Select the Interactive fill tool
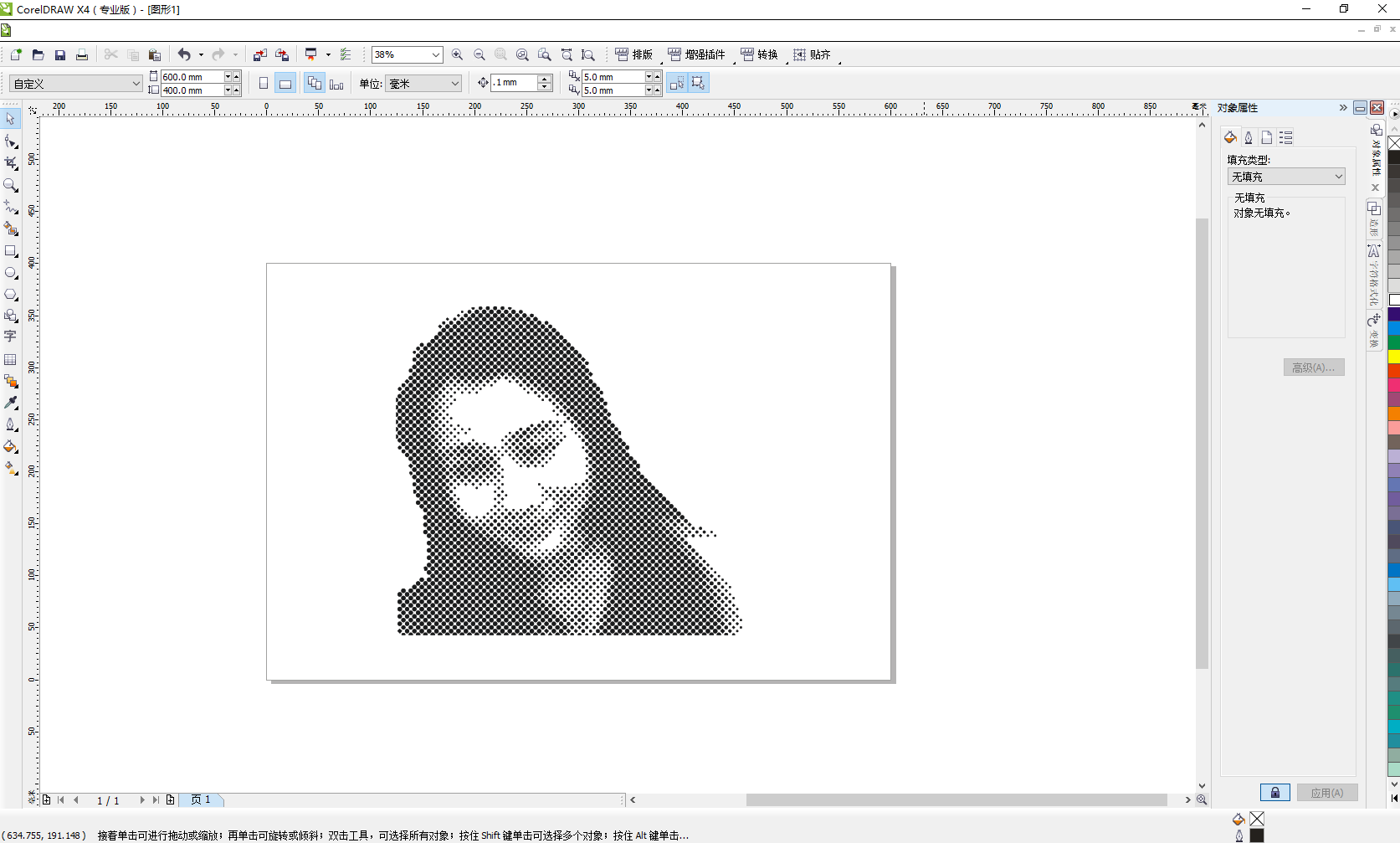The image size is (1400, 843). click(11, 468)
